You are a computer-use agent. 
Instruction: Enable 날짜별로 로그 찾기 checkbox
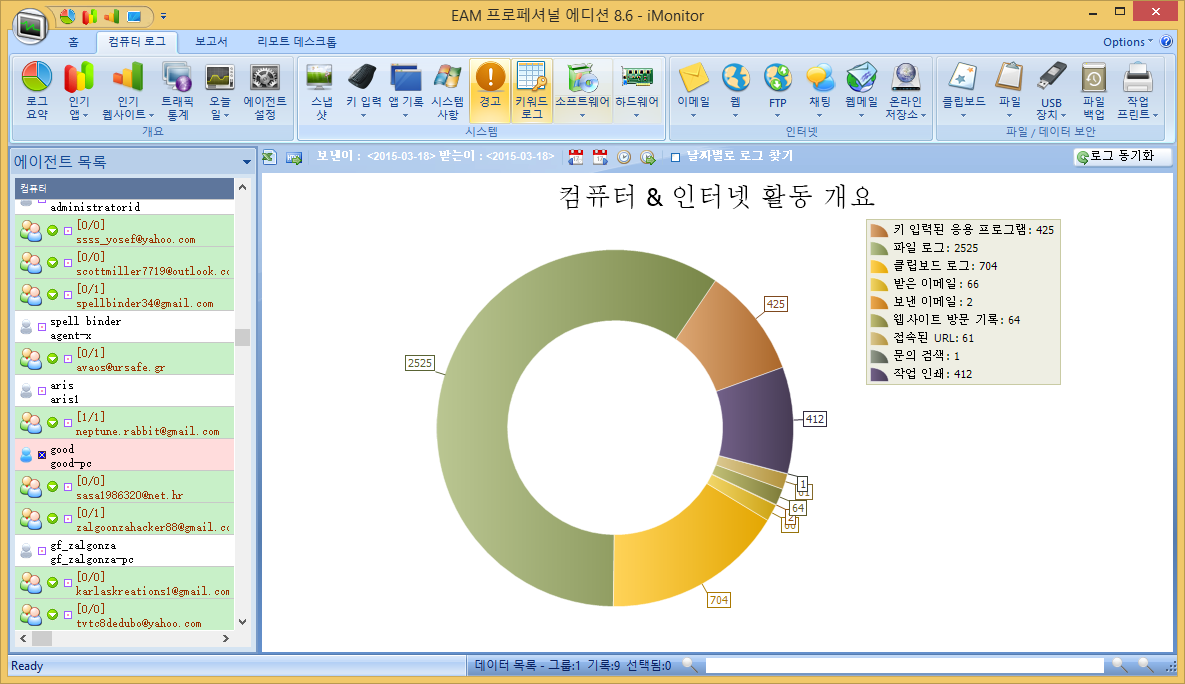676,157
